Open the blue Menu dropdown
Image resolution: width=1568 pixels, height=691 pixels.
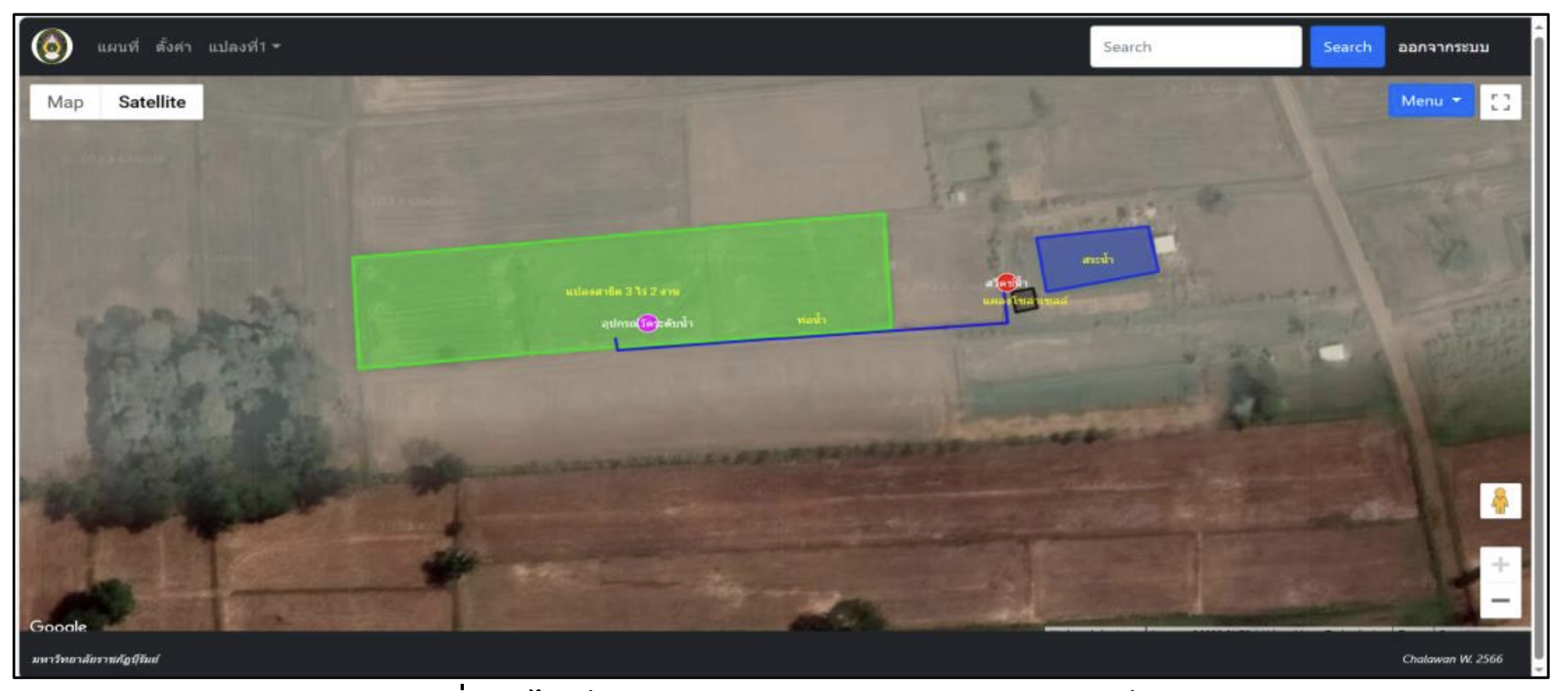(x=1430, y=101)
